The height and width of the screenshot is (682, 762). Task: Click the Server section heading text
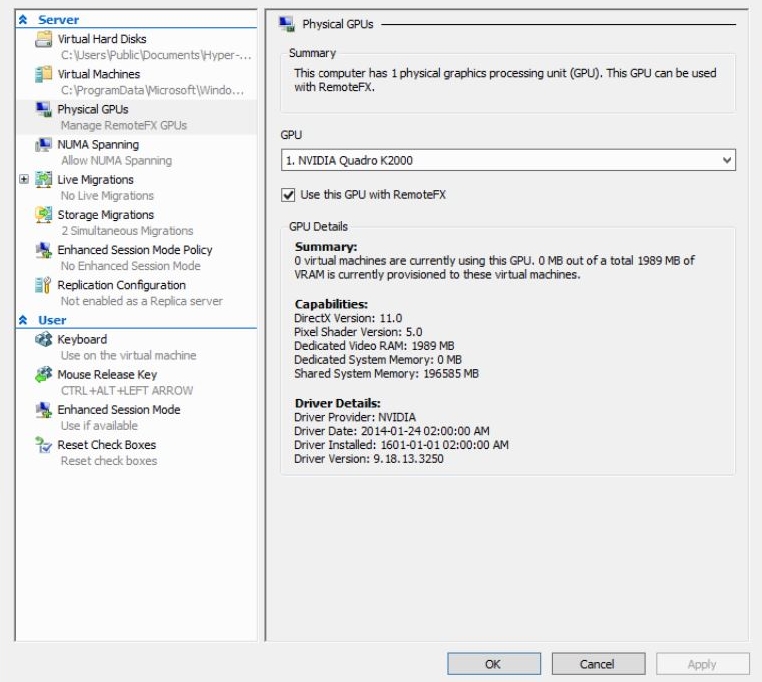coord(58,19)
